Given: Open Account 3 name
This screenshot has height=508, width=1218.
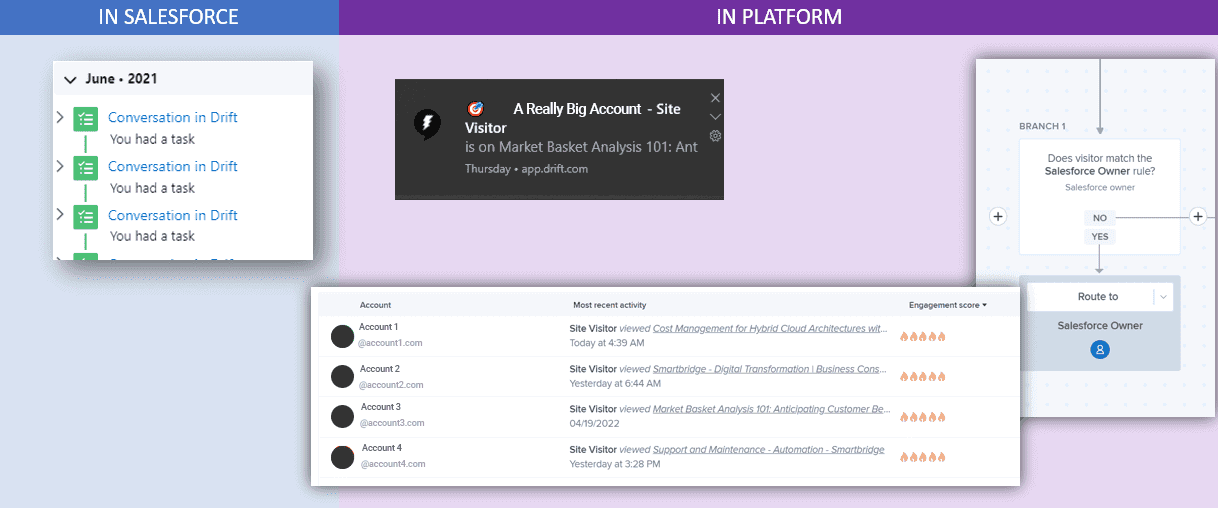Looking at the screenshot, I should 381,407.
